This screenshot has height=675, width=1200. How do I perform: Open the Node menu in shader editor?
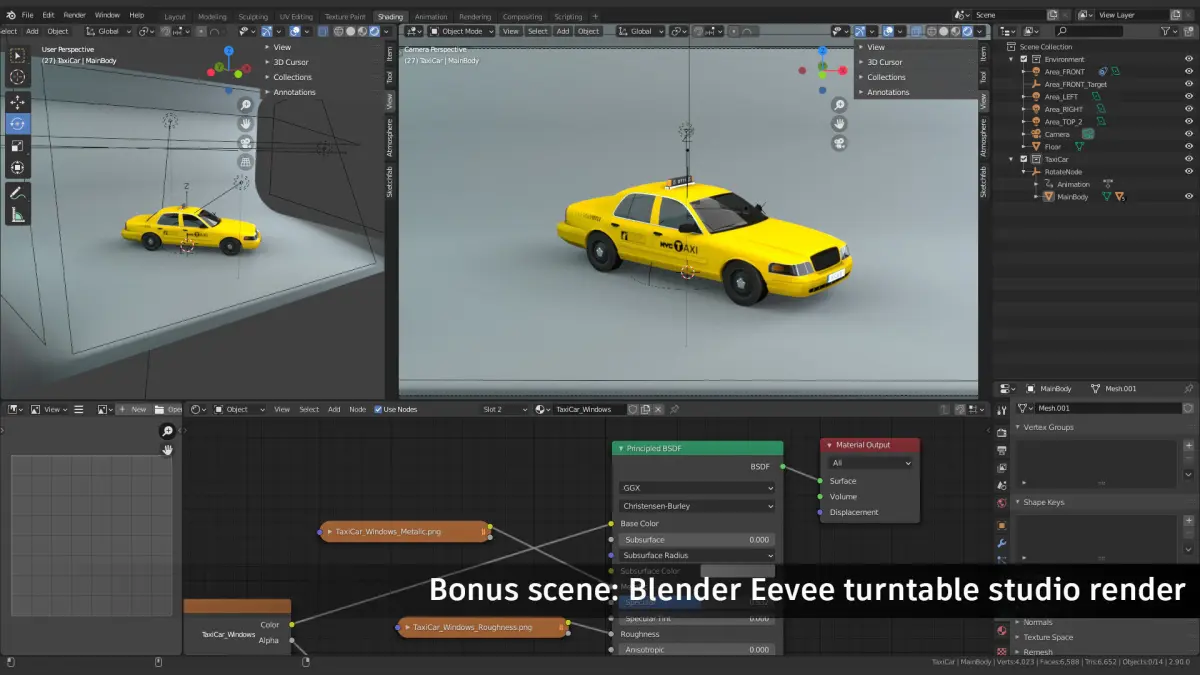coord(357,409)
